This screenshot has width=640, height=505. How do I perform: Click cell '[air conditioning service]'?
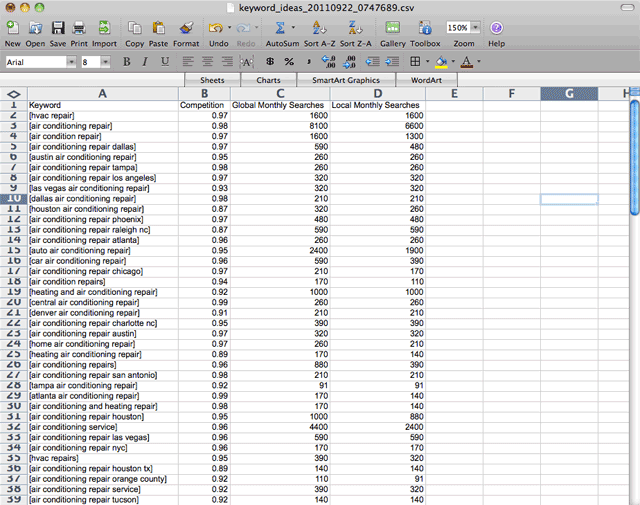pyautogui.click(x=102, y=427)
